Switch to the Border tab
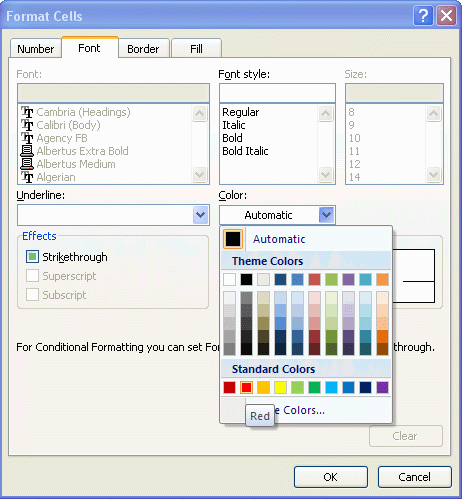This screenshot has width=462, height=500. point(143,49)
